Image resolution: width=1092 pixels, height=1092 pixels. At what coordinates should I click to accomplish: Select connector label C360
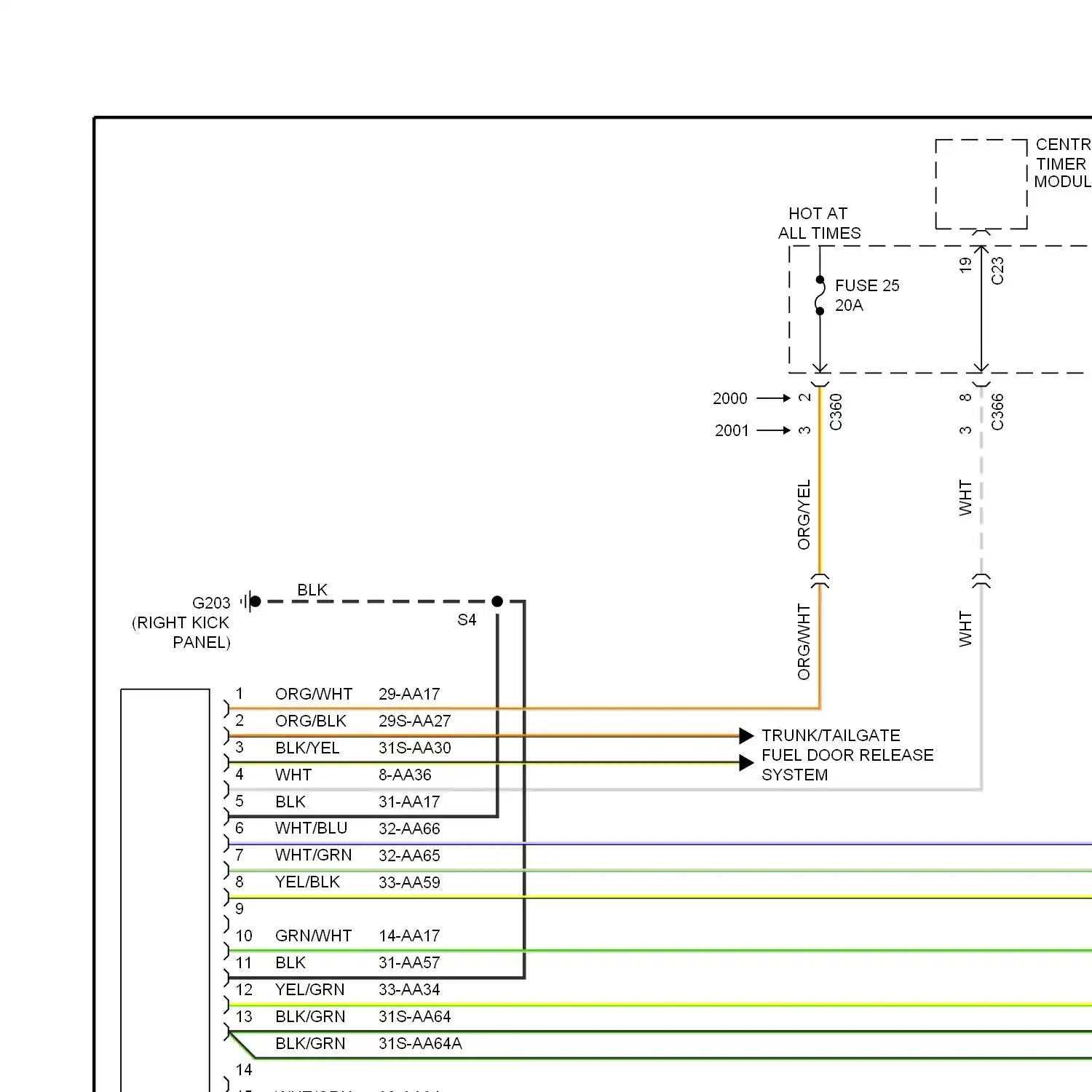click(836, 412)
